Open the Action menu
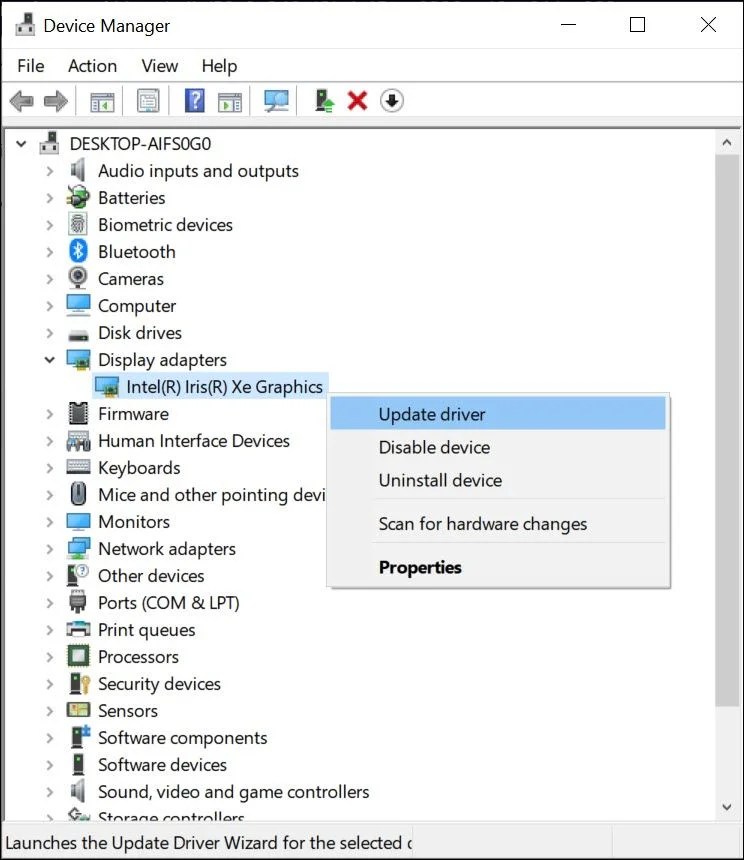744x860 pixels. coord(92,66)
